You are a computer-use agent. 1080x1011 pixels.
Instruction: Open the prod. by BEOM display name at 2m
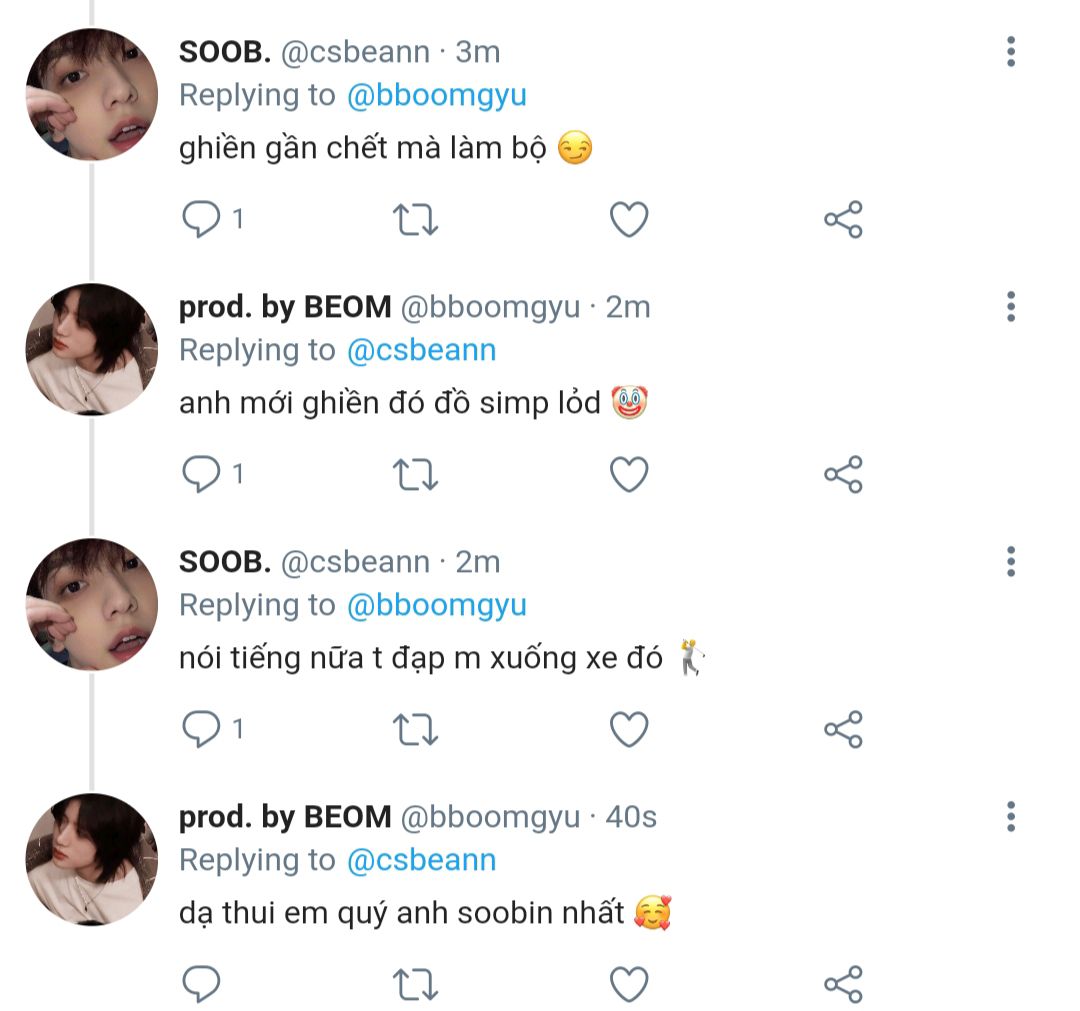pos(285,307)
